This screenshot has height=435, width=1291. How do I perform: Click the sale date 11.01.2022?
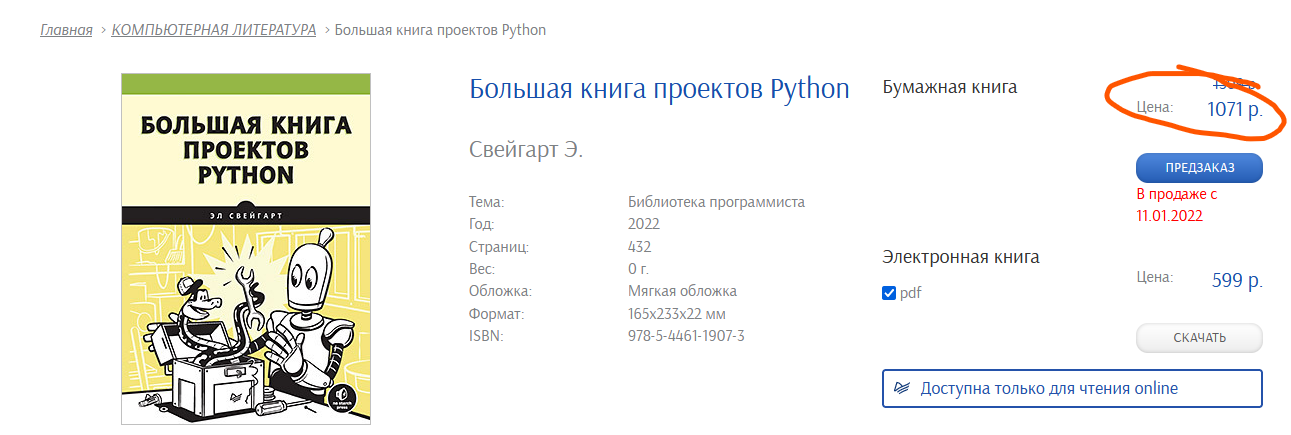point(1169,215)
